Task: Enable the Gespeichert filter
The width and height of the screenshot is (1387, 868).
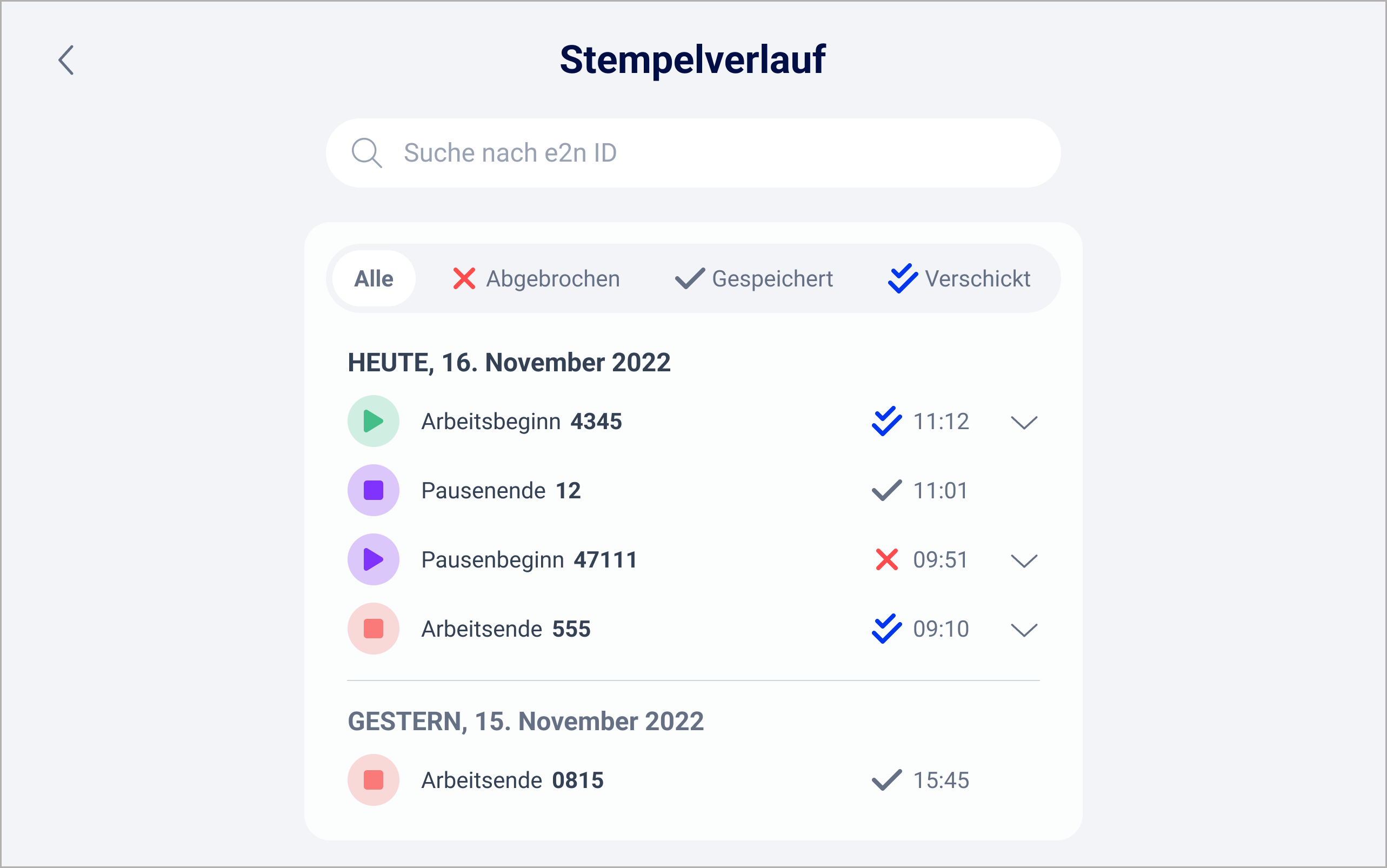Action: [x=755, y=278]
